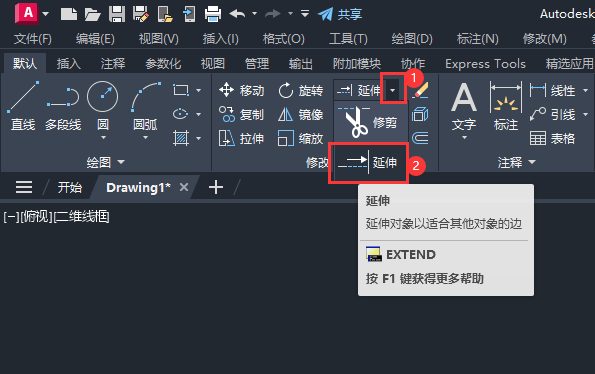This screenshot has height=374, width=595.
Task: Open the 文件(F) menu
Action: [33, 39]
